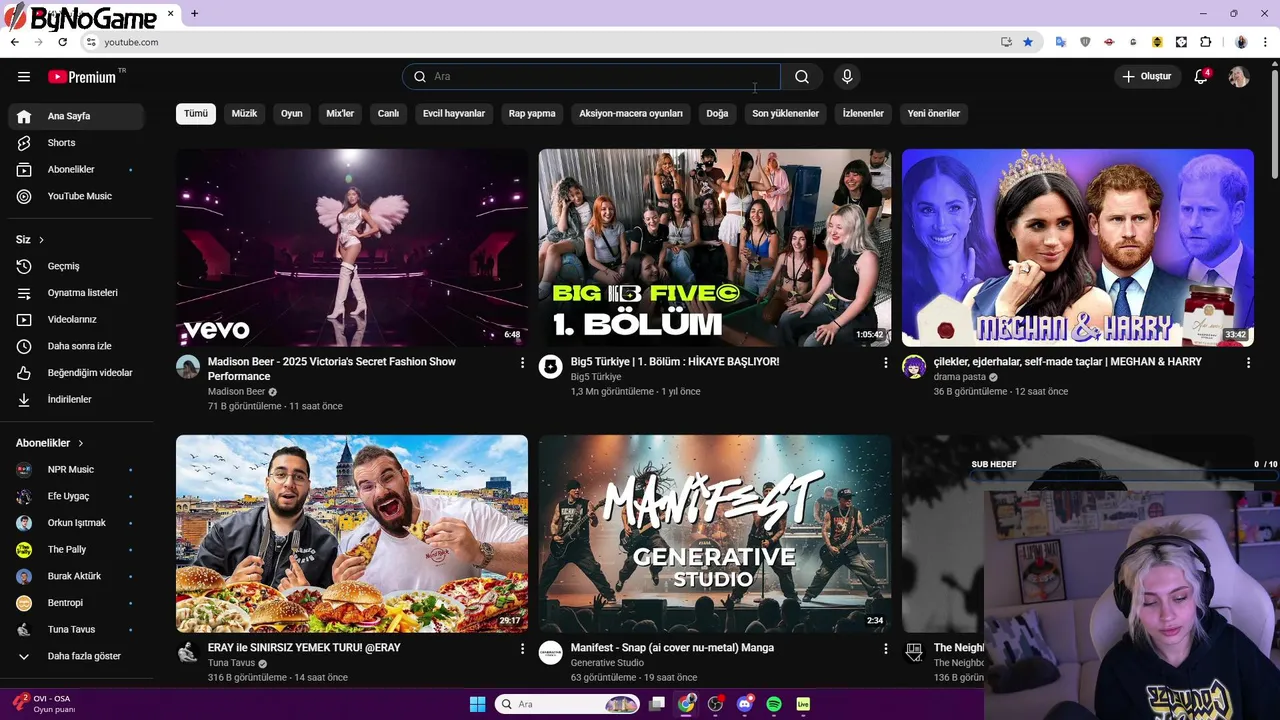Screen dimensions: 1280x720
Task: Click the Google Translate extension icon
Action: click(1061, 42)
